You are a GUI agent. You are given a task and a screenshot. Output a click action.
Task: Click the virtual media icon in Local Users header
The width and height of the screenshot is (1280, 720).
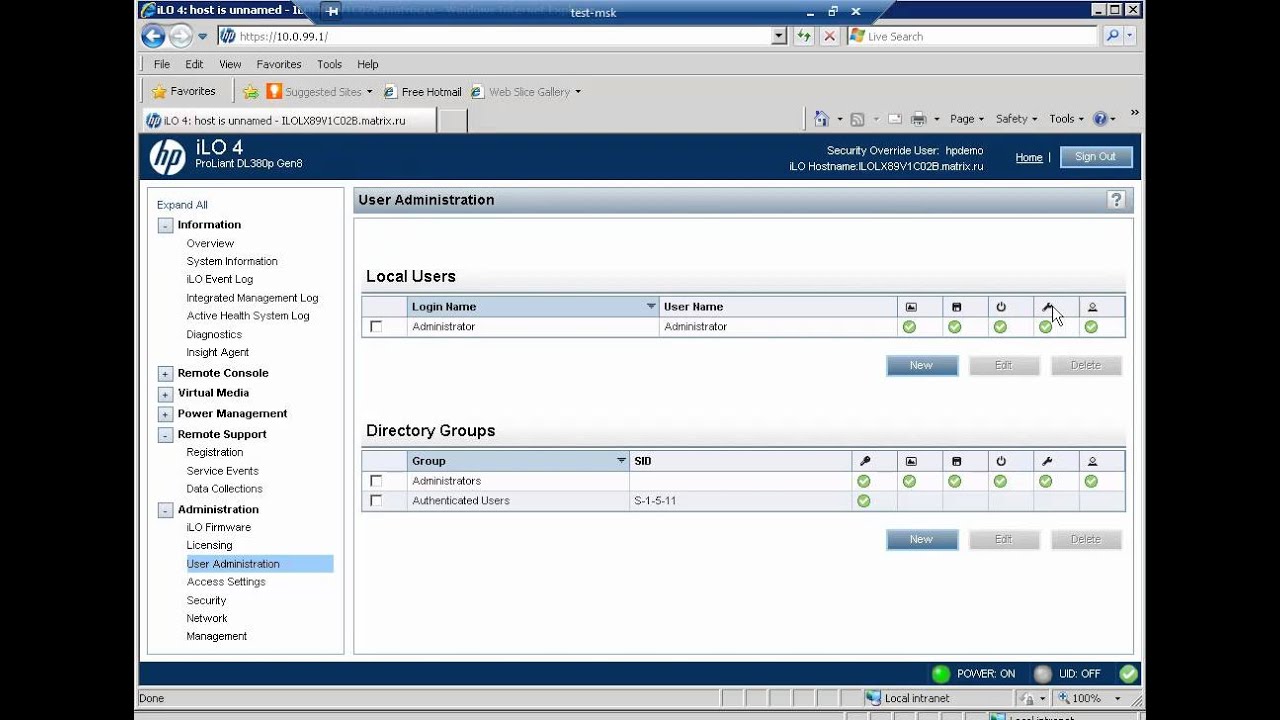click(x=955, y=307)
